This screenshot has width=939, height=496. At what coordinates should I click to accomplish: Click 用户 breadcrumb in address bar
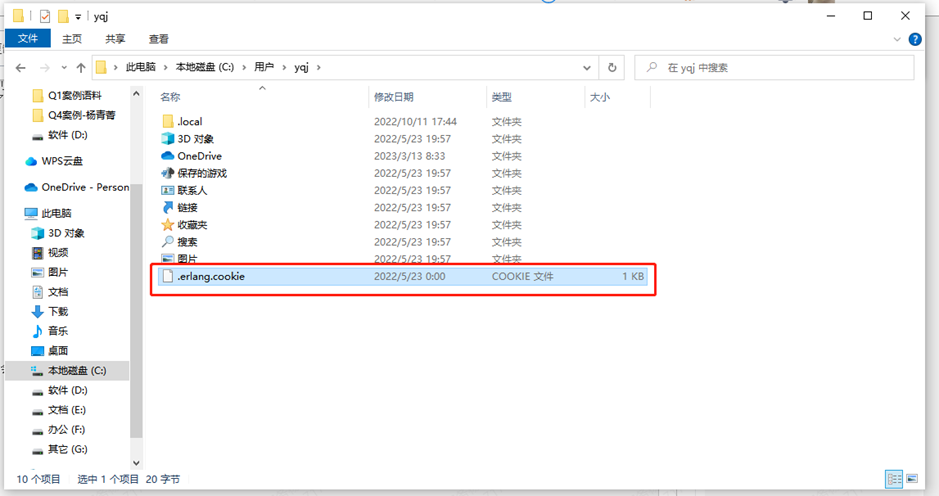point(263,67)
